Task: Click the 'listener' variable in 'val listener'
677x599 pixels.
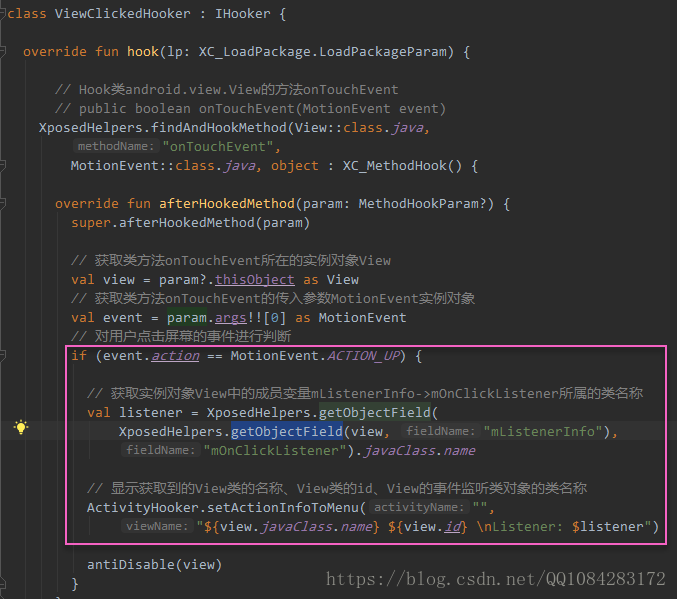Action: 151,413
